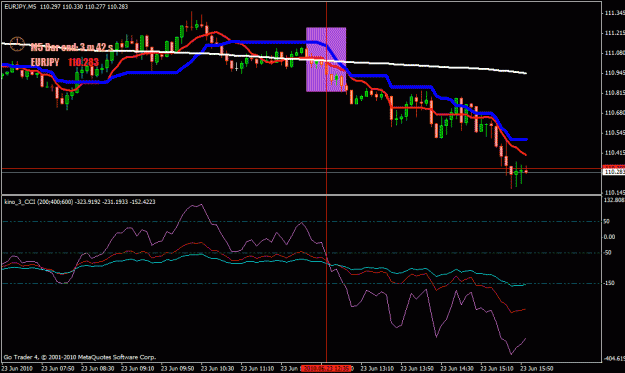Click the 23 Jun 09:50 time axis label
The height and width of the screenshot is (373, 625).
(x=177, y=369)
